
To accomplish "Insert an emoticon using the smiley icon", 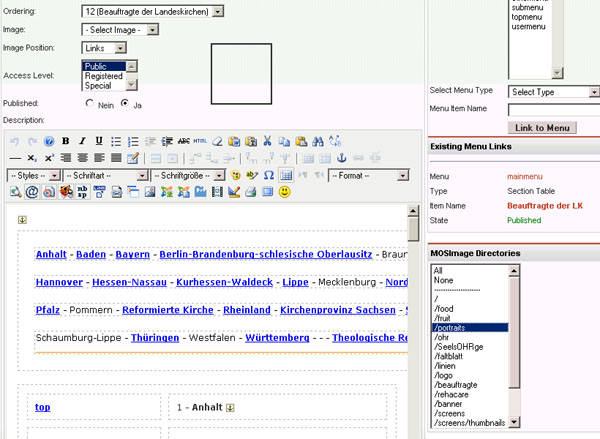I will (285, 192).
